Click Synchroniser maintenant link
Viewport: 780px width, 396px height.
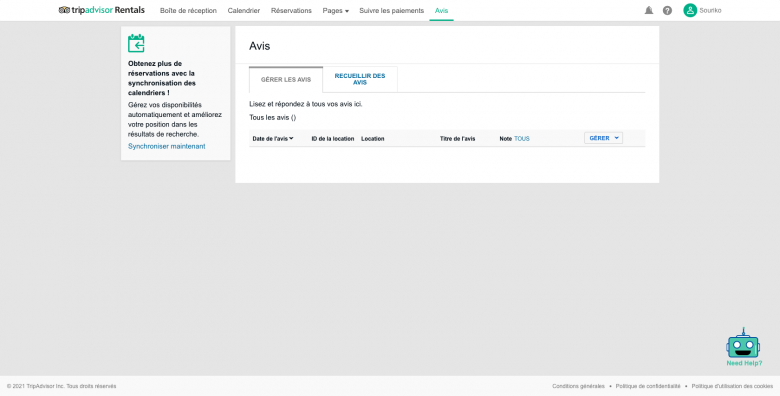coord(167,146)
